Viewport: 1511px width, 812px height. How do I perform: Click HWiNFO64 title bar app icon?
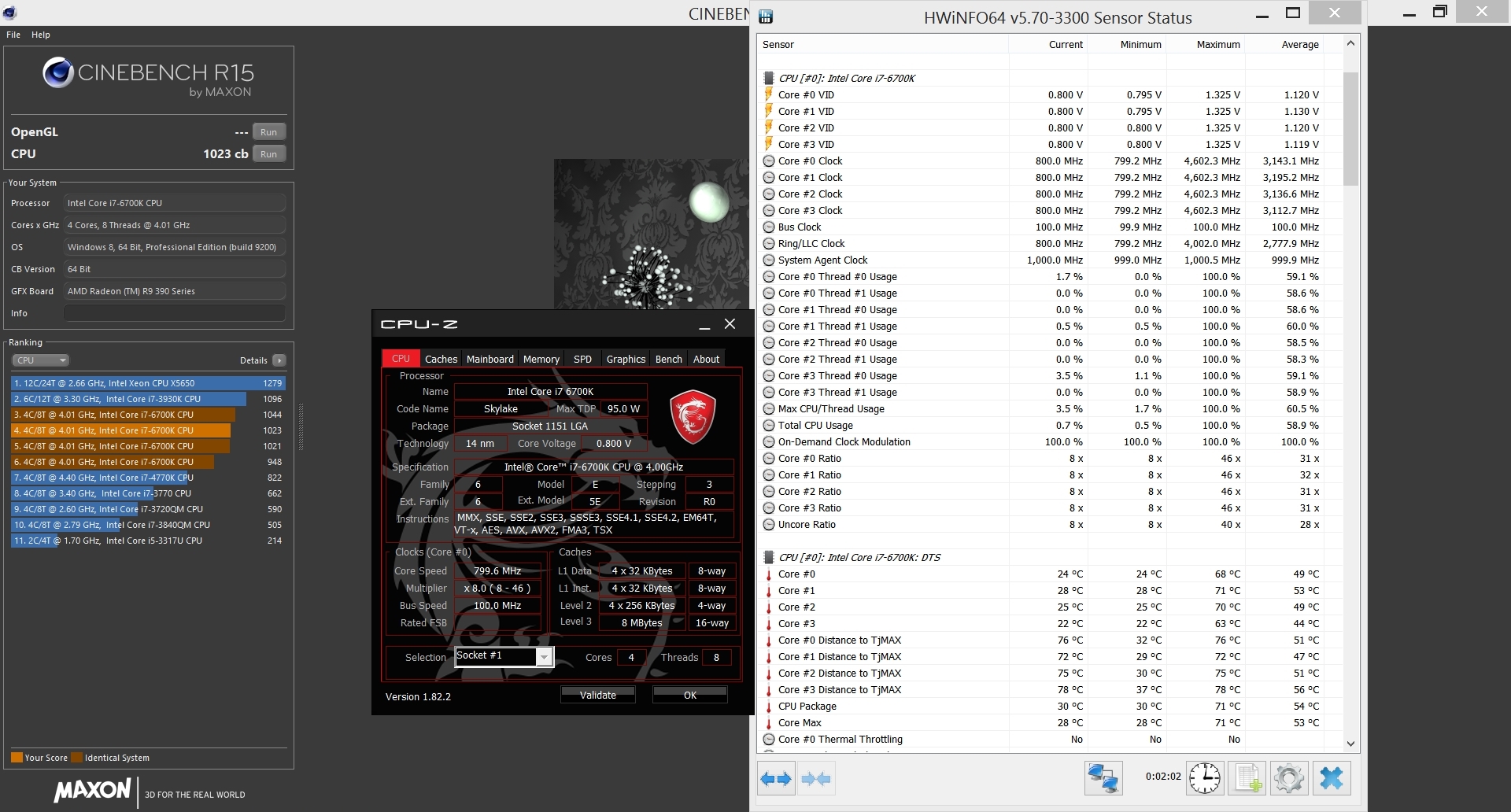click(766, 16)
